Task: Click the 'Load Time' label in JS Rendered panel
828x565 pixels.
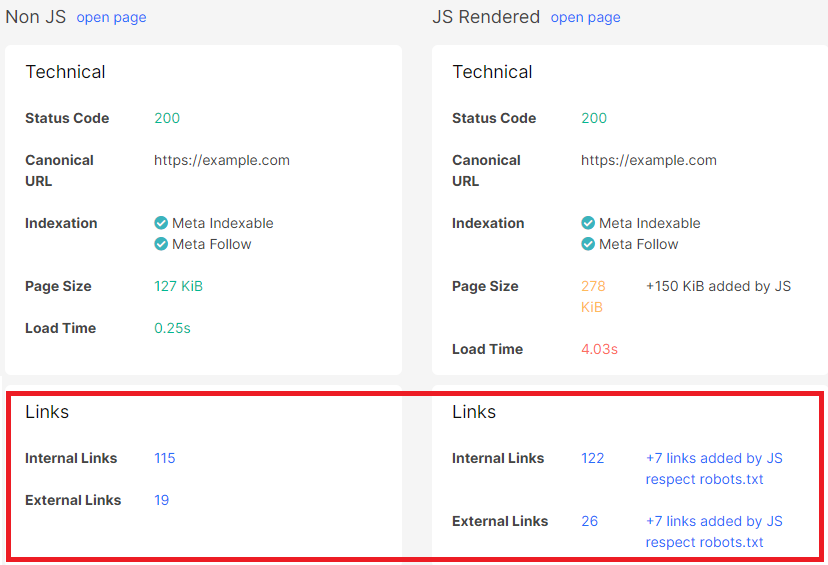Action: [487, 349]
